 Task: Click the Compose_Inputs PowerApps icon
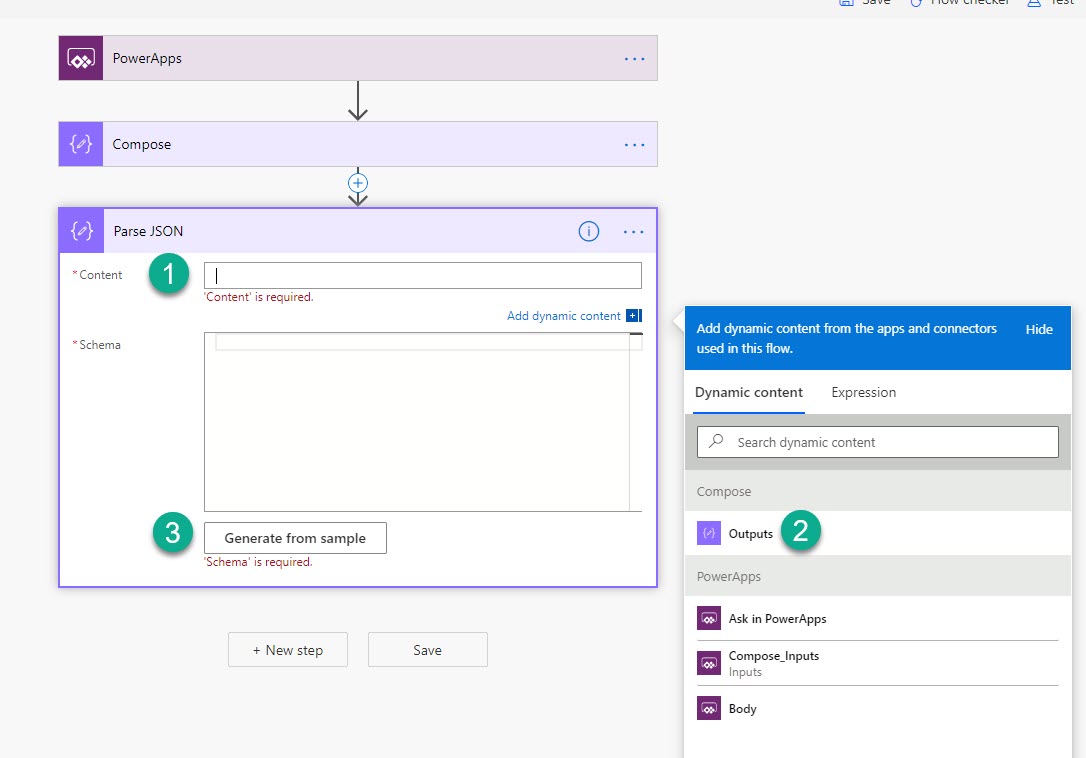pyautogui.click(x=709, y=663)
